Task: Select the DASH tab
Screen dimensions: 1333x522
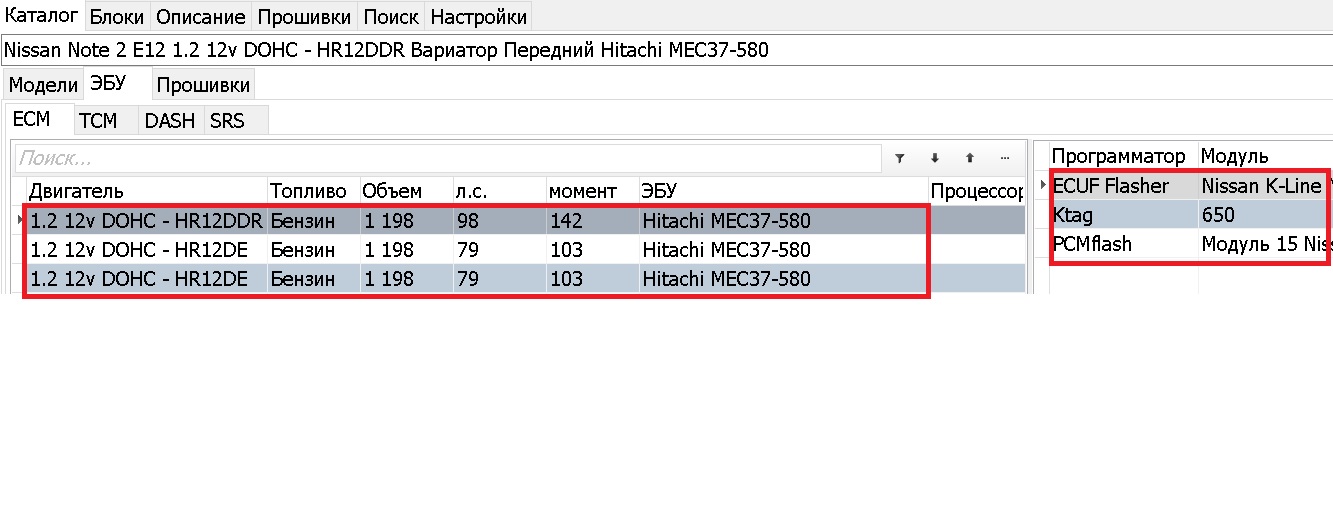Action: click(x=170, y=121)
